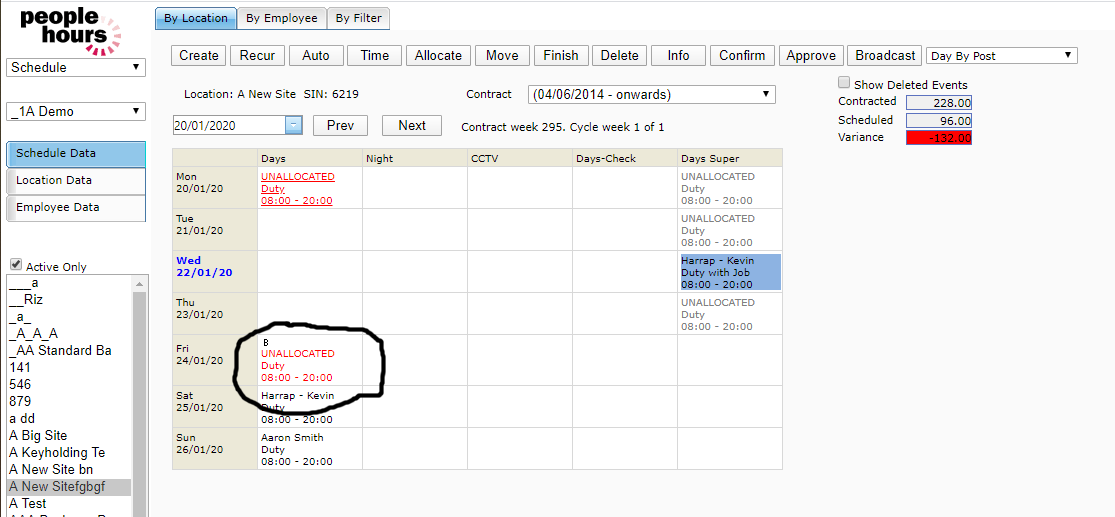Go to the Next week
Screen dimensions: 1115x517
pyautogui.click(x=412, y=125)
